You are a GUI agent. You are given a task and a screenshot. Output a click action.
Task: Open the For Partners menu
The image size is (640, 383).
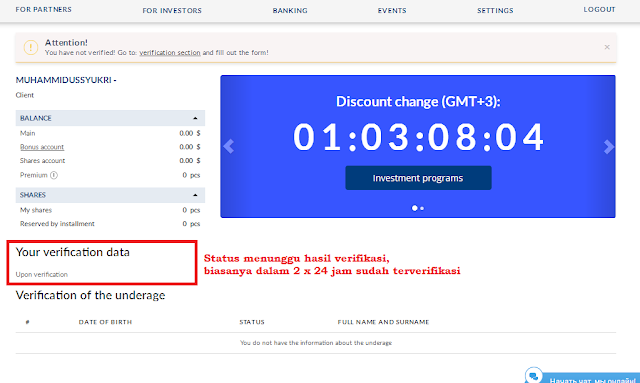pos(43,9)
